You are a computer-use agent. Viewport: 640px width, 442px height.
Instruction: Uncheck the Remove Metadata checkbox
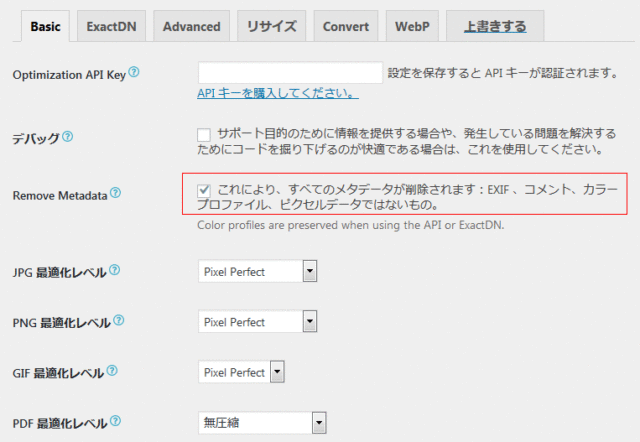pos(204,190)
